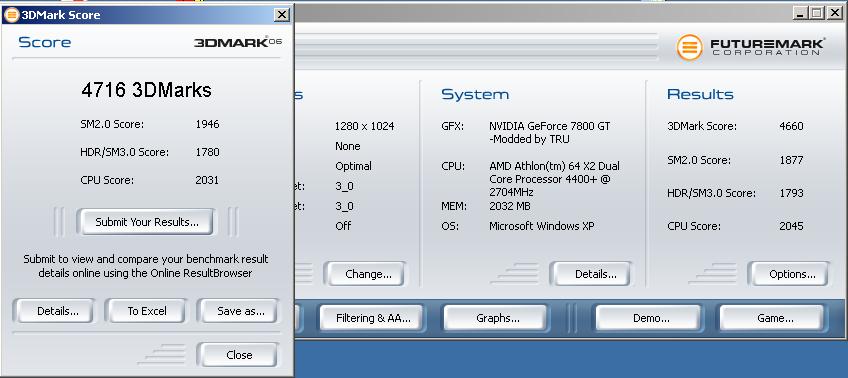Minimize the main 3DMark window
This screenshot has height=378, width=848.
coord(801,13)
